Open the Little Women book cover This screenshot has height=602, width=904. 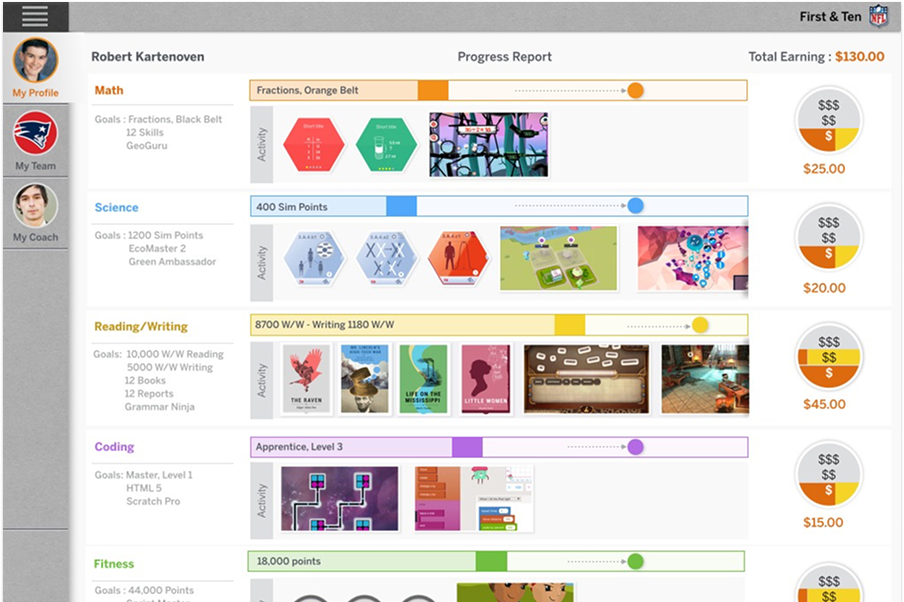(485, 379)
